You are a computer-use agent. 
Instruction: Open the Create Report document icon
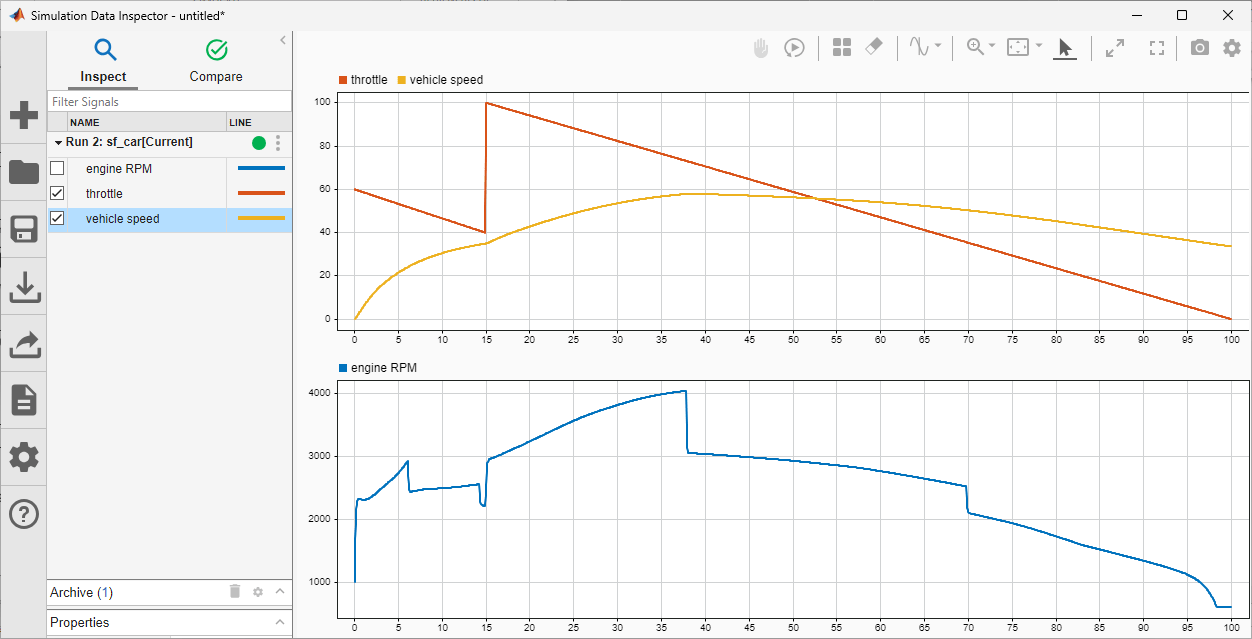click(24, 400)
